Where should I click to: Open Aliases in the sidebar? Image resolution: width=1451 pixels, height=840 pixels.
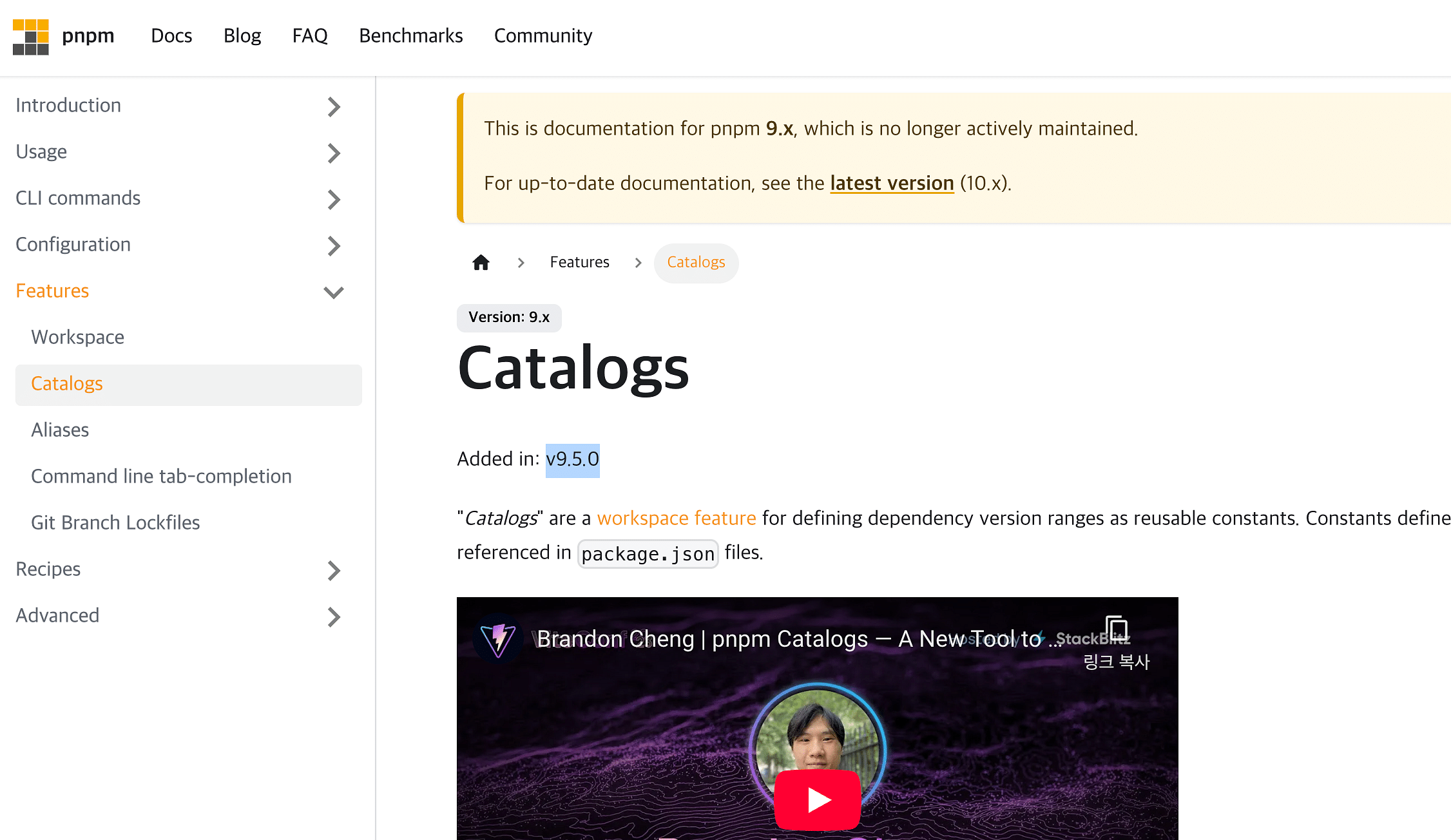click(x=60, y=430)
